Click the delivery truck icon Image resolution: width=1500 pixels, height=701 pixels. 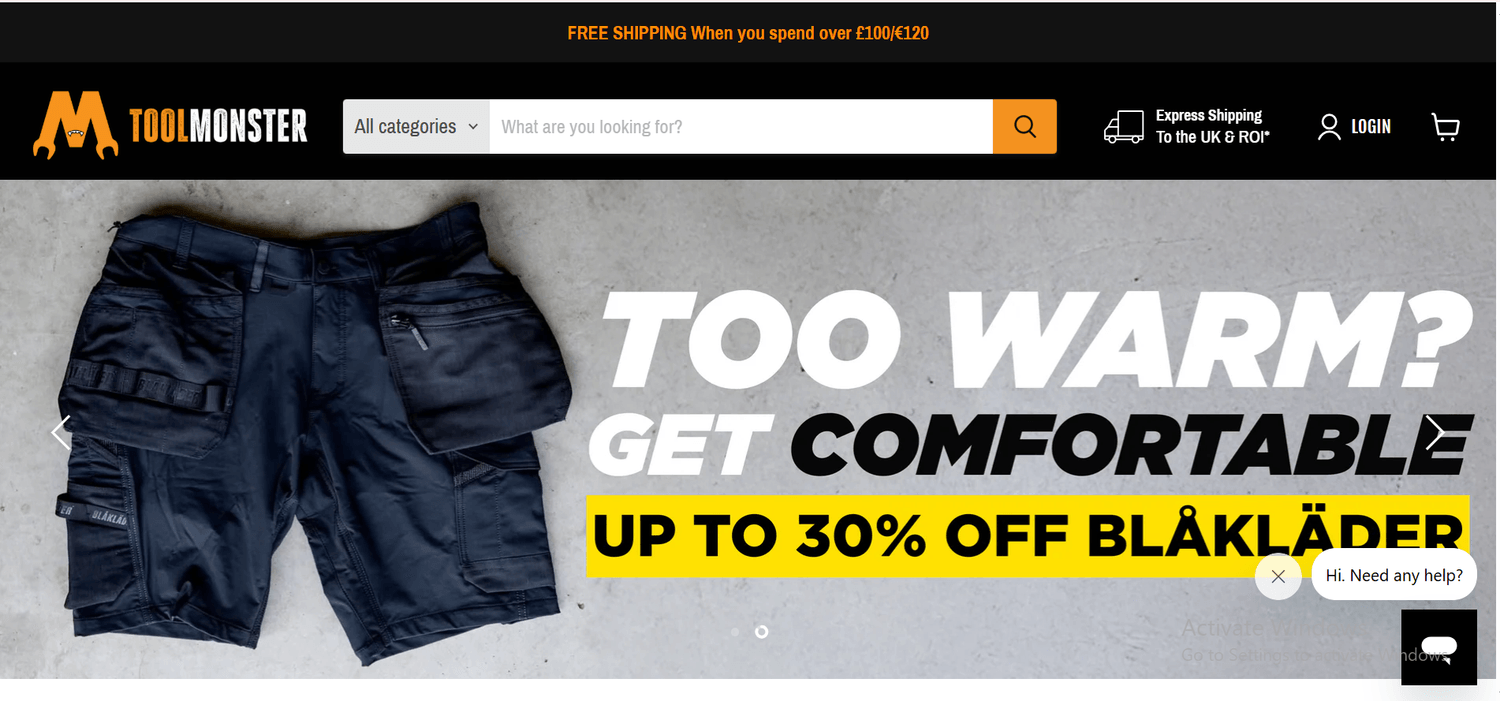[x=1124, y=127]
